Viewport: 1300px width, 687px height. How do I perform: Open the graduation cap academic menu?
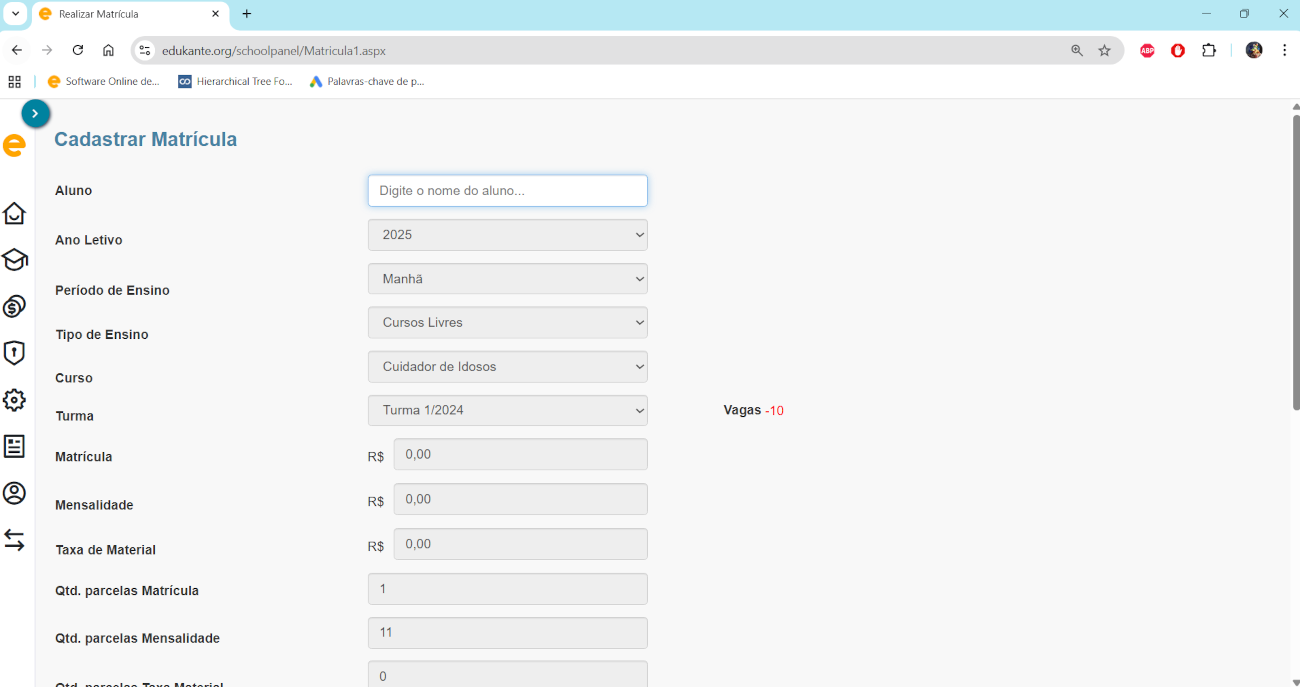click(14, 260)
